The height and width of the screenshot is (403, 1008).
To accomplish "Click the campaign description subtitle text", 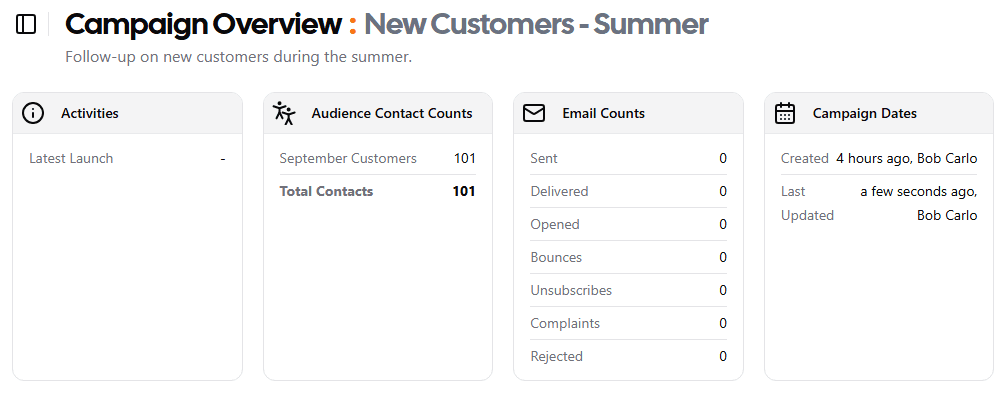I will [238, 57].
